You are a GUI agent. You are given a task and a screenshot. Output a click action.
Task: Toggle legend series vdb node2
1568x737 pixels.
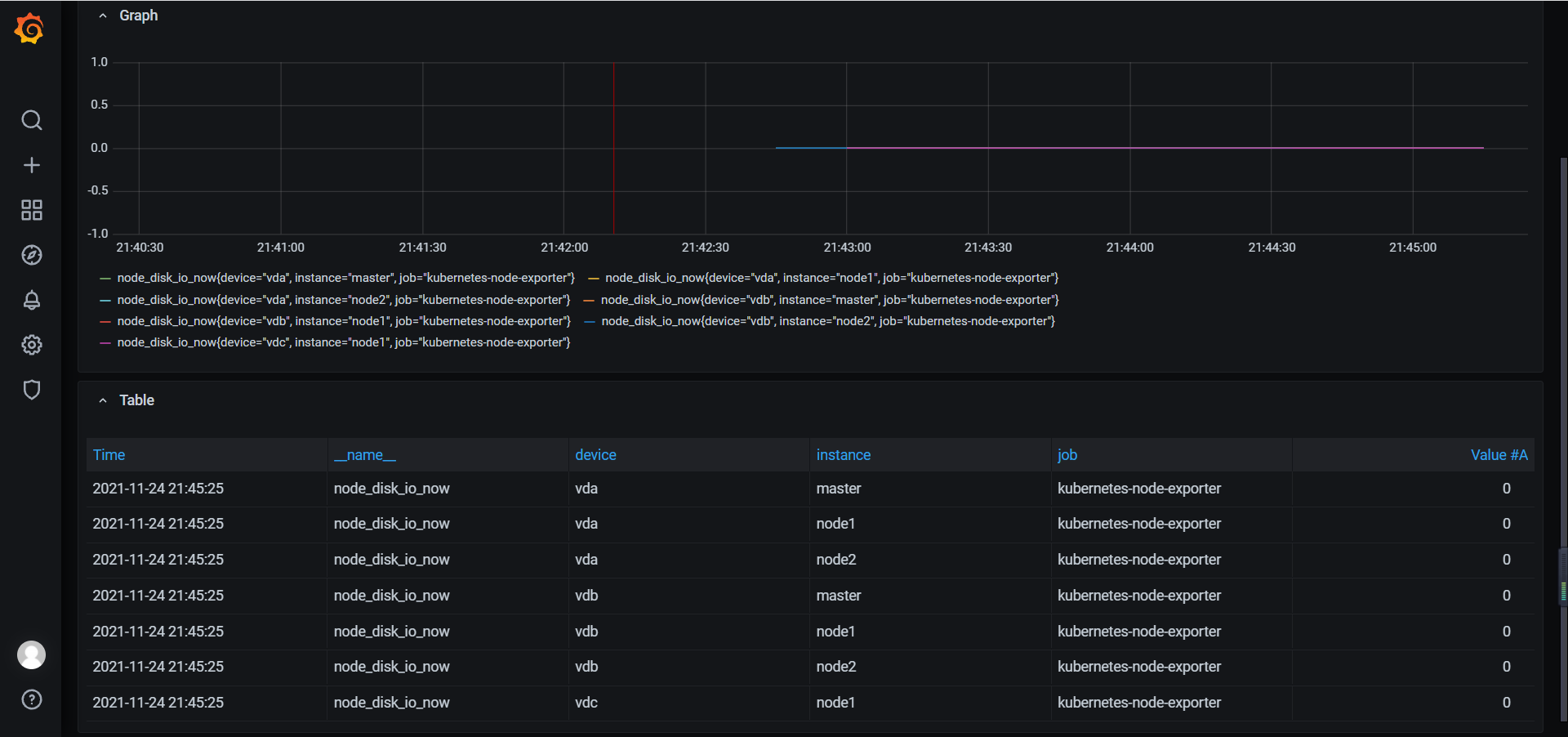coord(828,321)
